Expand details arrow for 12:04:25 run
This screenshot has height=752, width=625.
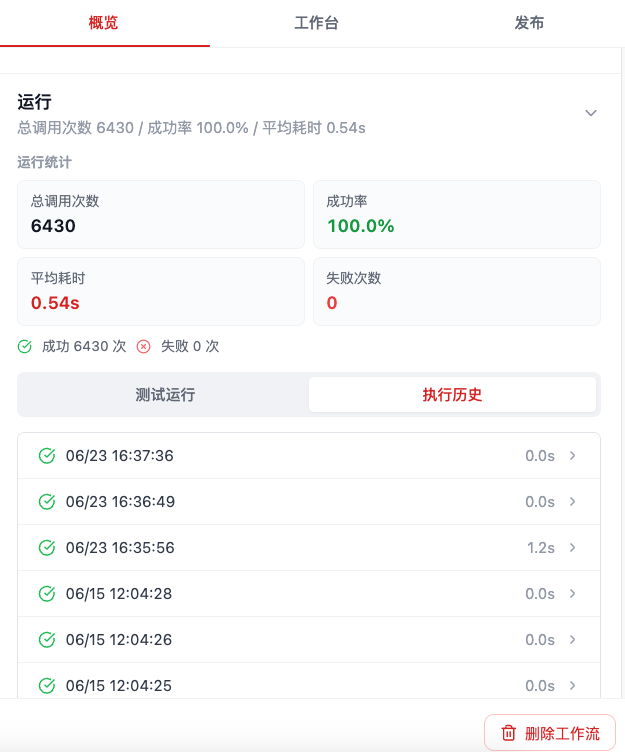pyautogui.click(x=572, y=686)
